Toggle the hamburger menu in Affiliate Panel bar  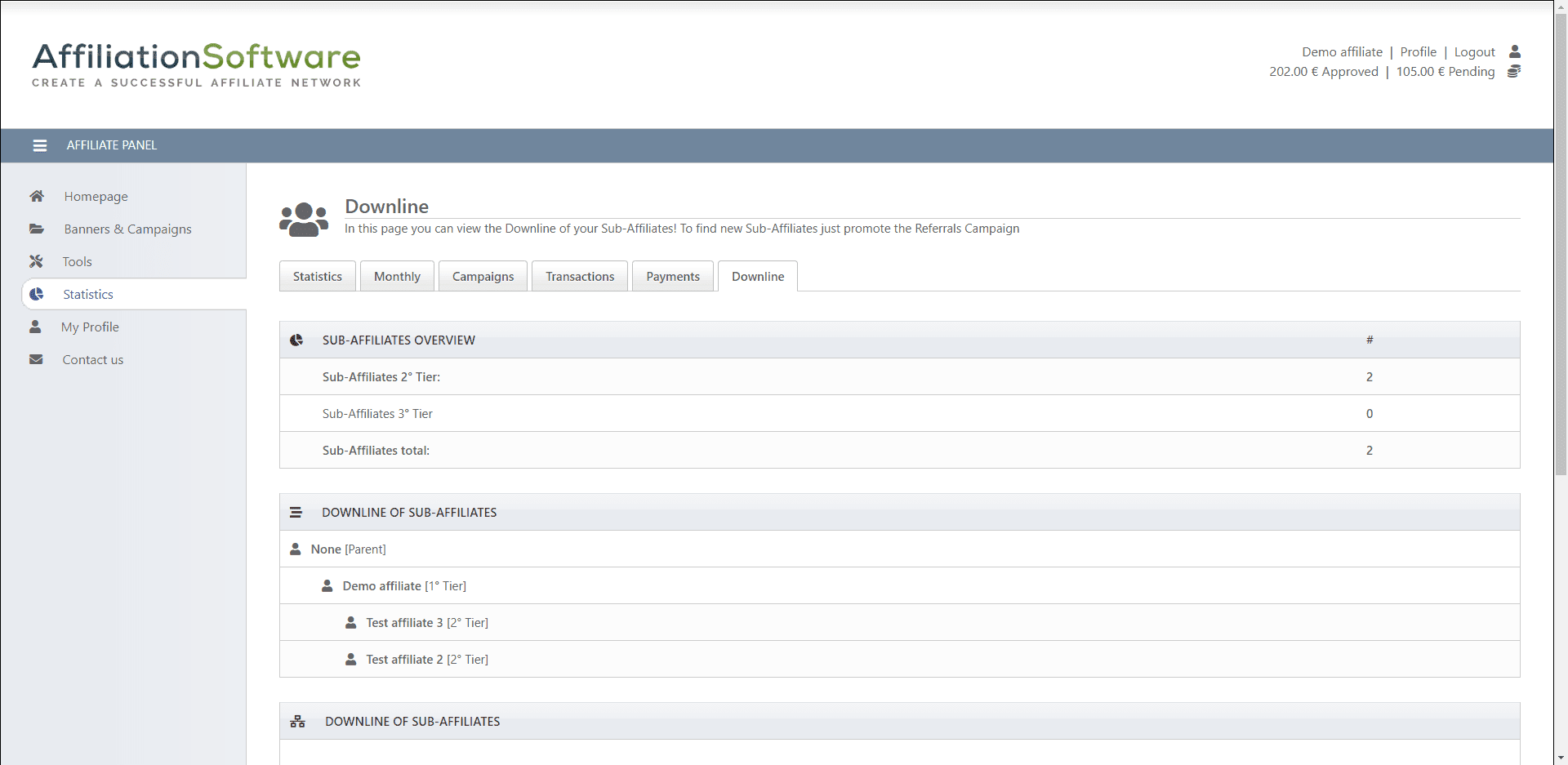39,145
